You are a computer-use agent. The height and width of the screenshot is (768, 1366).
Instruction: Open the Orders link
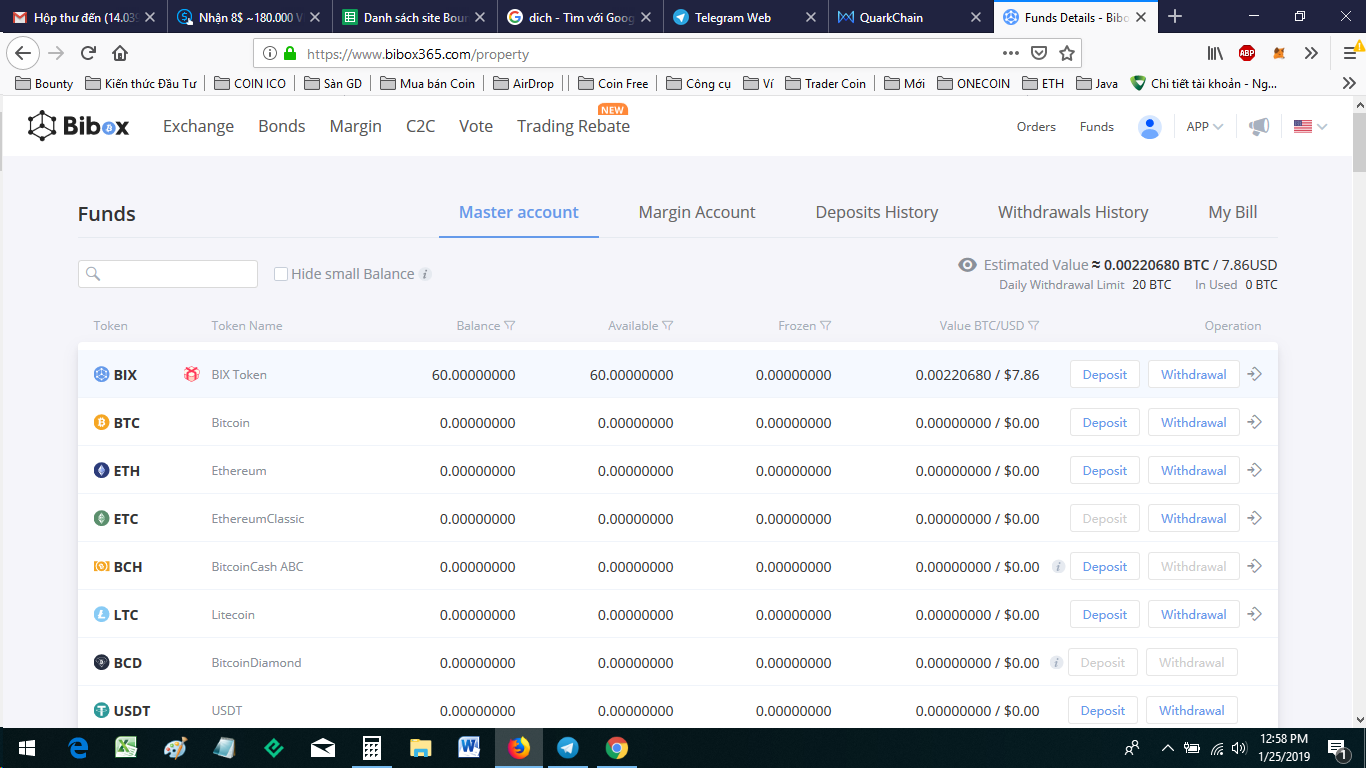(x=1036, y=127)
